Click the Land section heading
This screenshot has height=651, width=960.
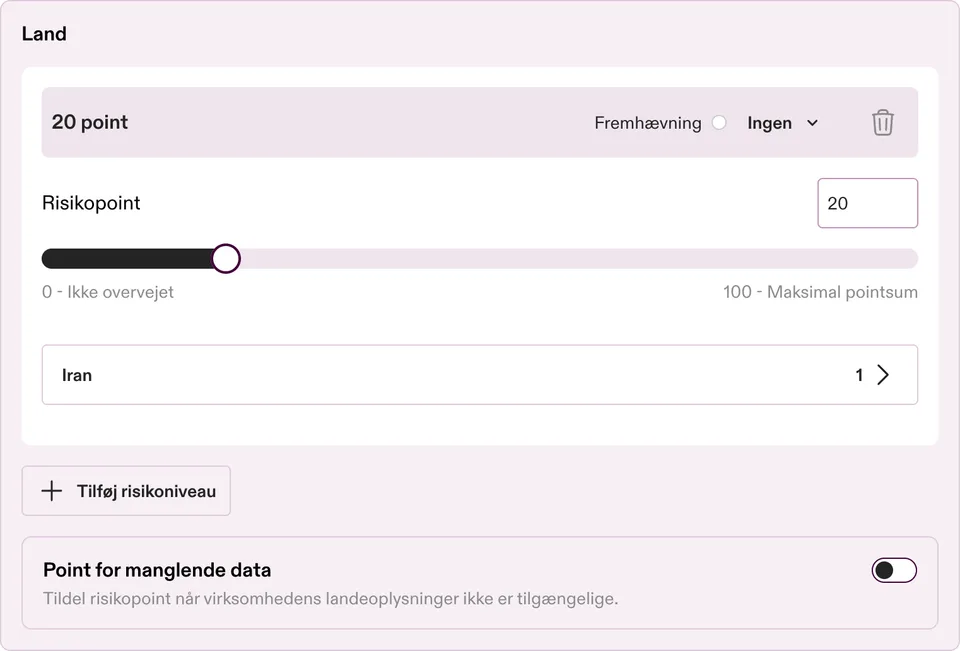(x=44, y=34)
